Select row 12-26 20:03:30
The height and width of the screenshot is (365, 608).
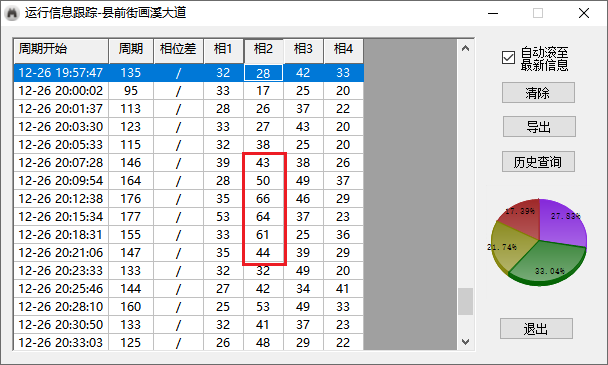188,127
